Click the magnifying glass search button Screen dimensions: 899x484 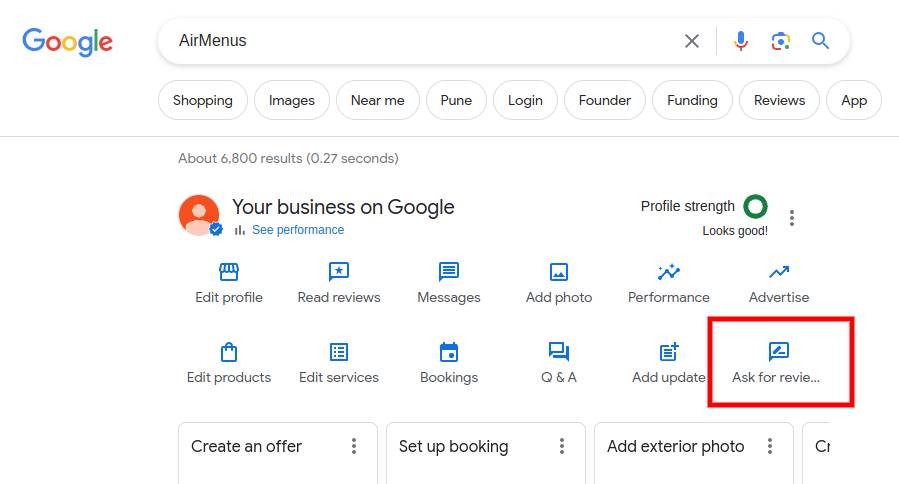[x=820, y=41]
